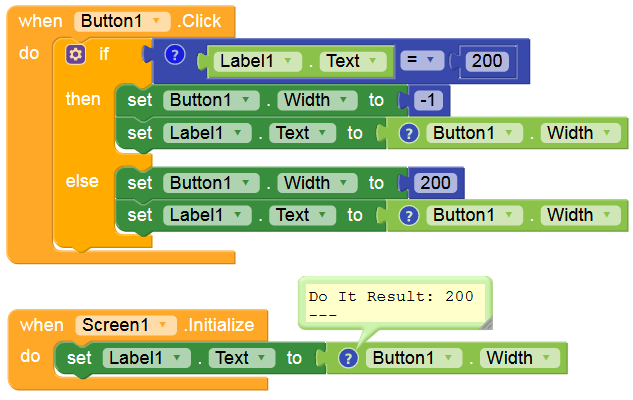633x400 pixels.
Task: Select the if block by clicking its 'else' label
Action: point(82,182)
